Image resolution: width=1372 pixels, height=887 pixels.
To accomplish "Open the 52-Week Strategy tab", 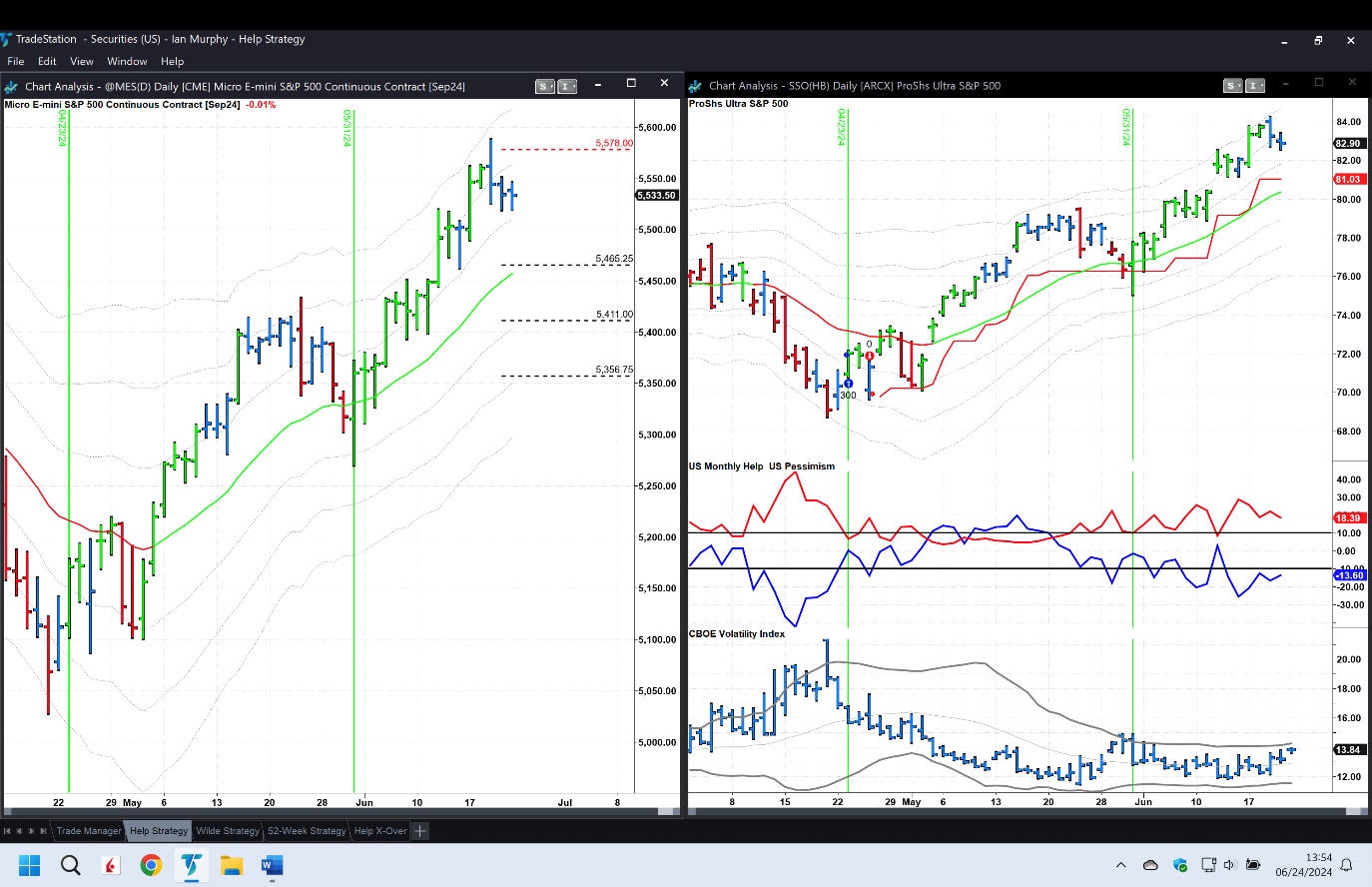I will coord(307,831).
